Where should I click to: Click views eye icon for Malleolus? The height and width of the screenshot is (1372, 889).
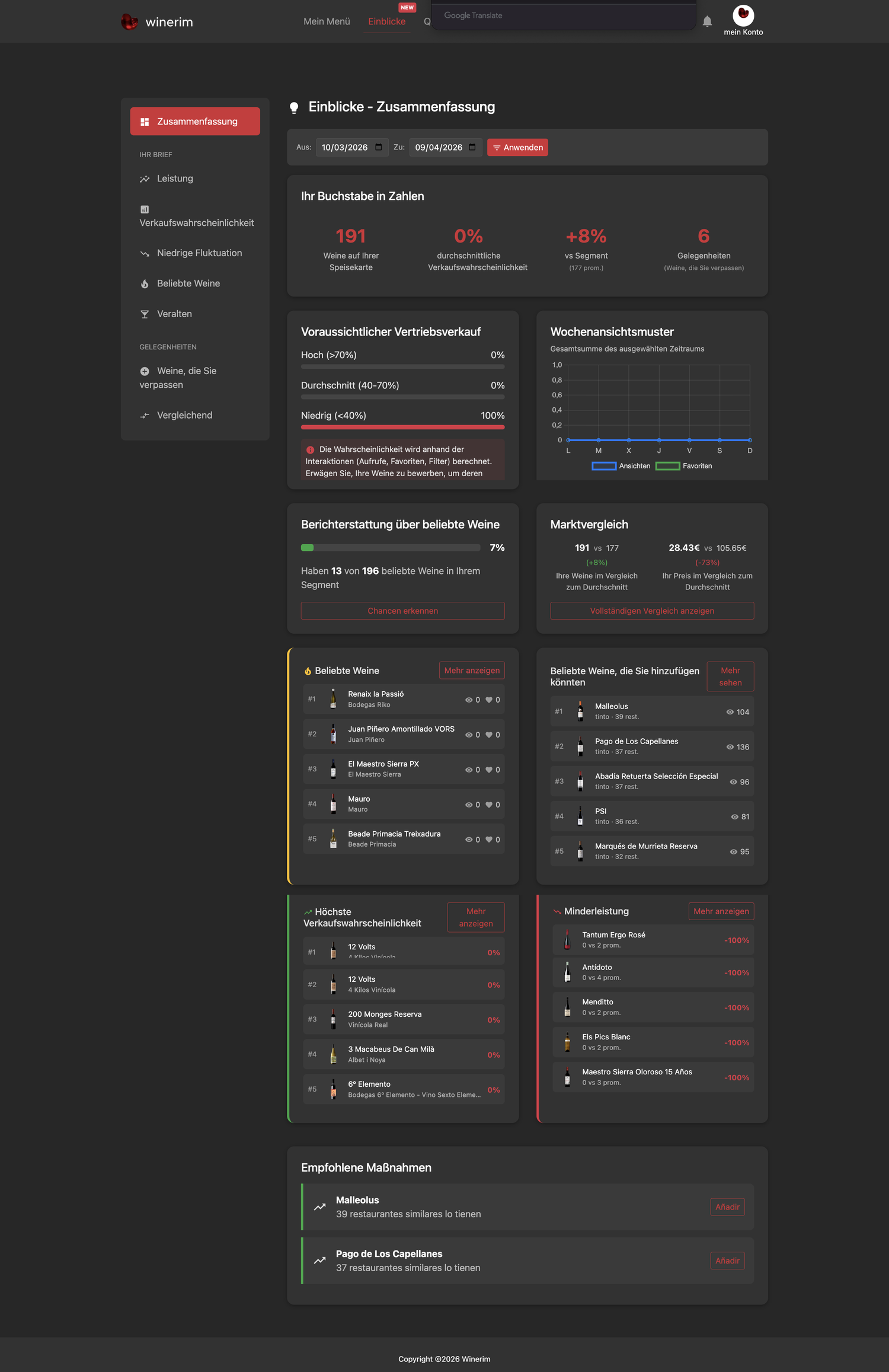pyautogui.click(x=730, y=712)
